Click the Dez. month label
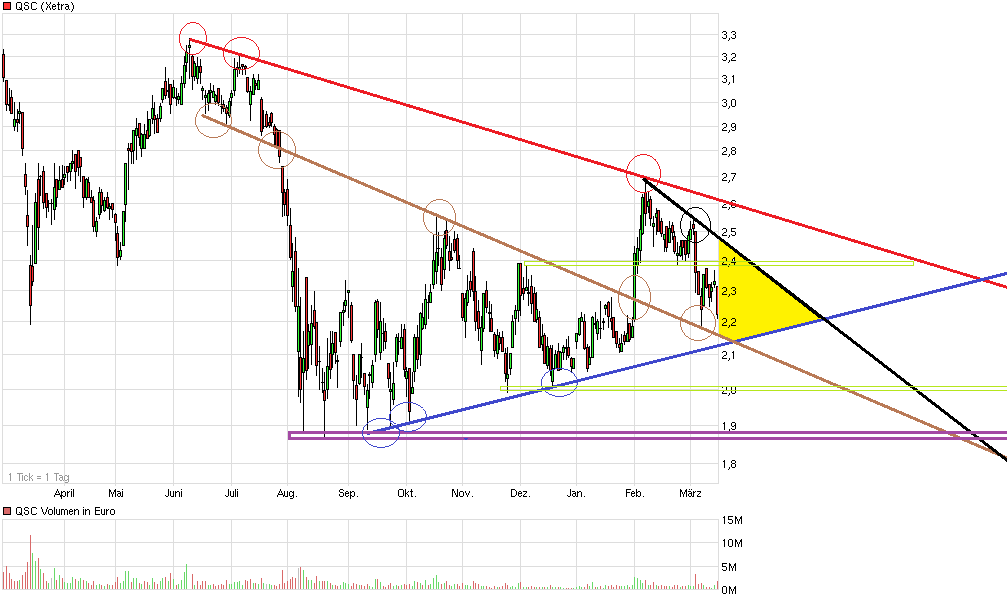This screenshot has width=1007, height=598. 520,493
